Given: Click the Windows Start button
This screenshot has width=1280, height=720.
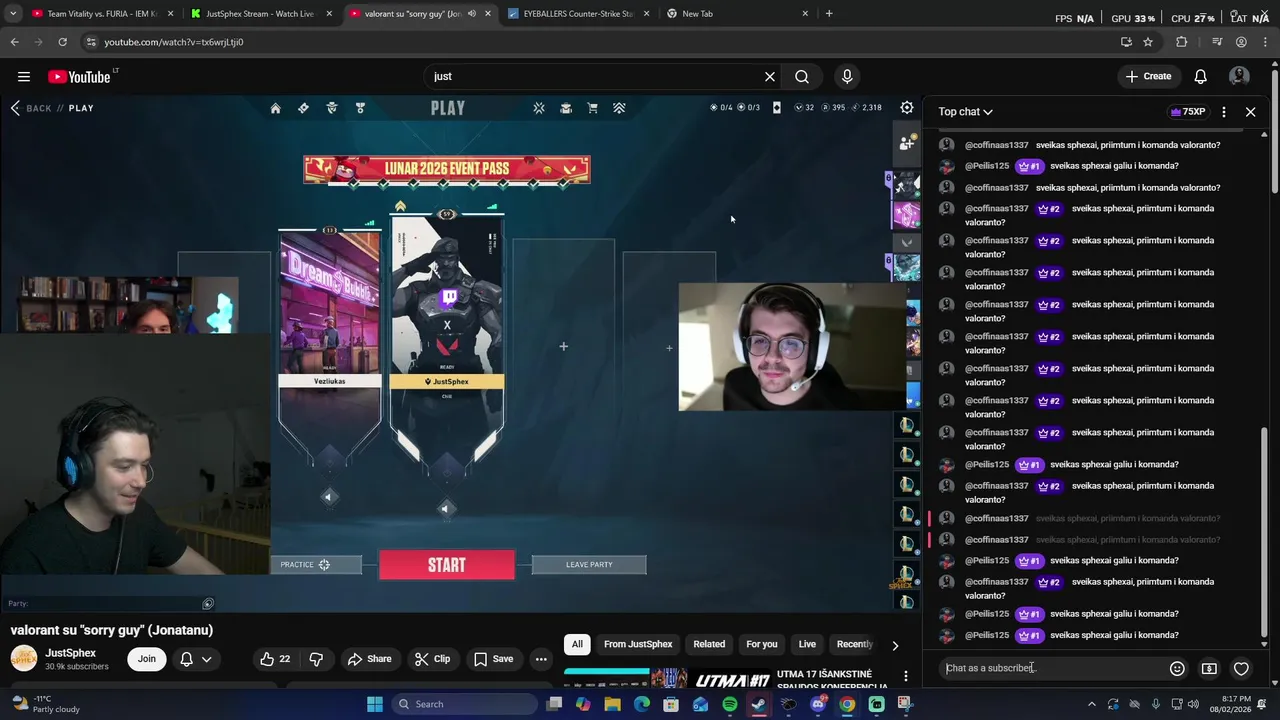Looking at the screenshot, I should (375, 704).
